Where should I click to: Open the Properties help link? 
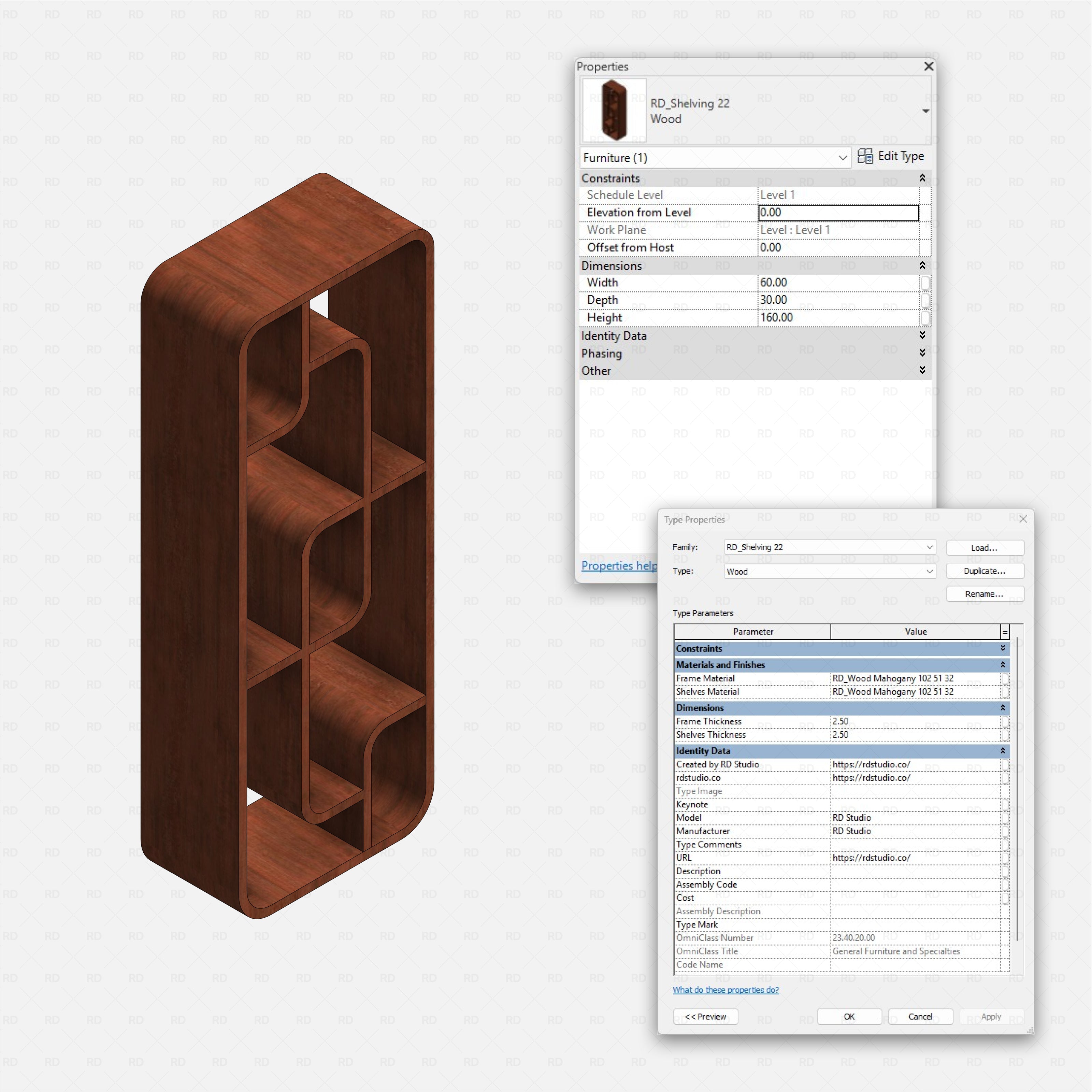(619, 566)
